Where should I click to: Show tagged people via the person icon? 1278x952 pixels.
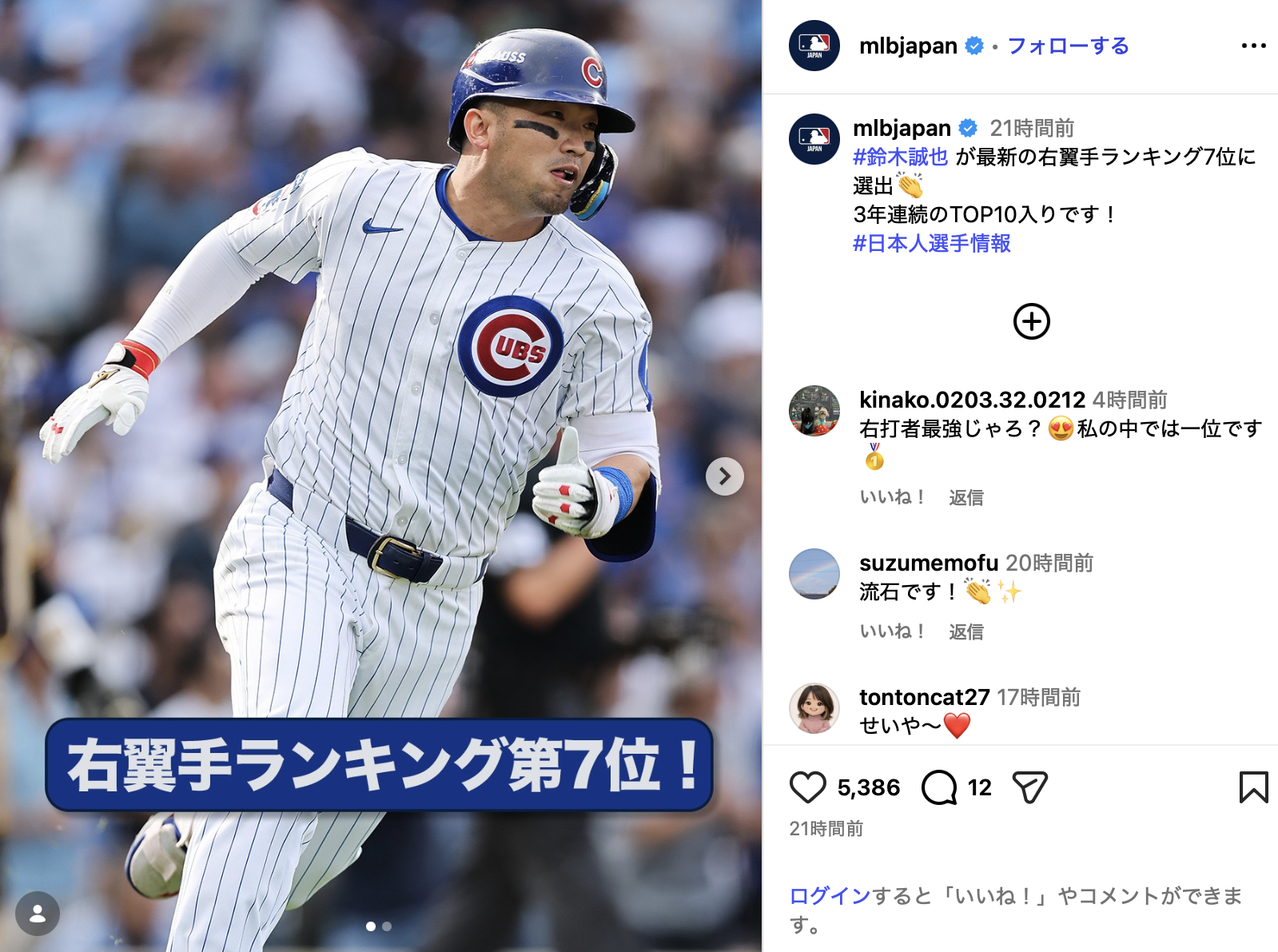38,913
